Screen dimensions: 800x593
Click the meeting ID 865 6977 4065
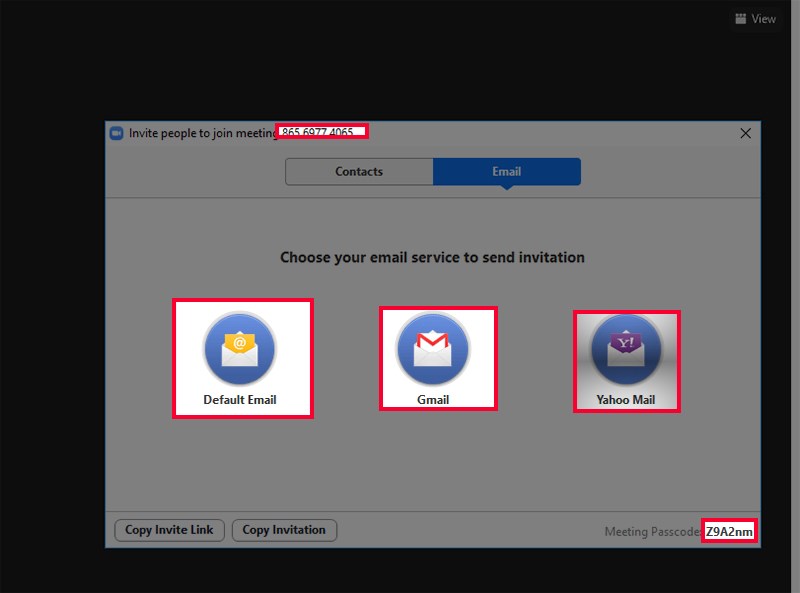coord(318,132)
